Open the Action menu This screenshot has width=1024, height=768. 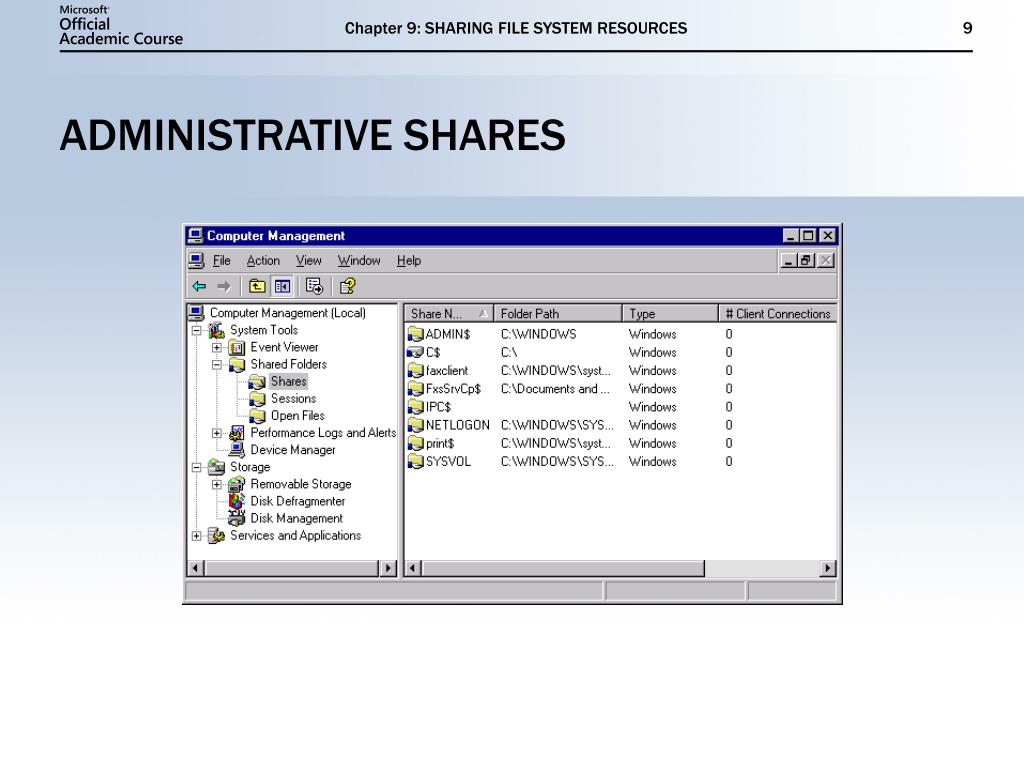(x=263, y=261)
